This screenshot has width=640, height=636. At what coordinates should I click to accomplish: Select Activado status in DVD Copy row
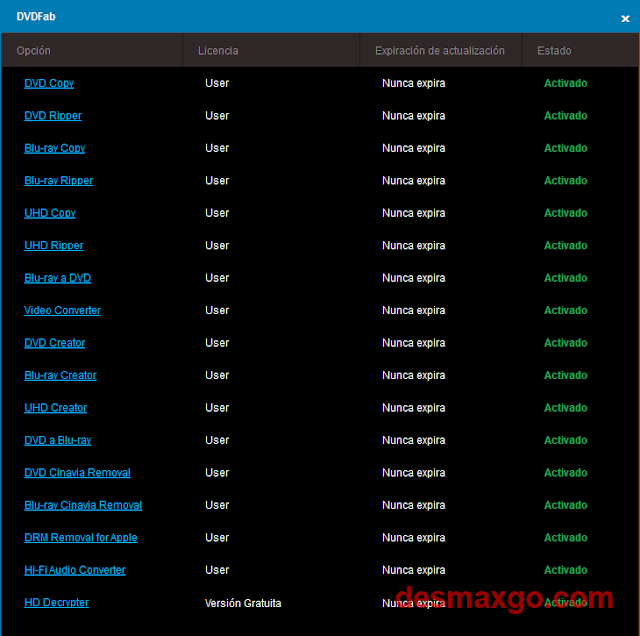(566, 83)
